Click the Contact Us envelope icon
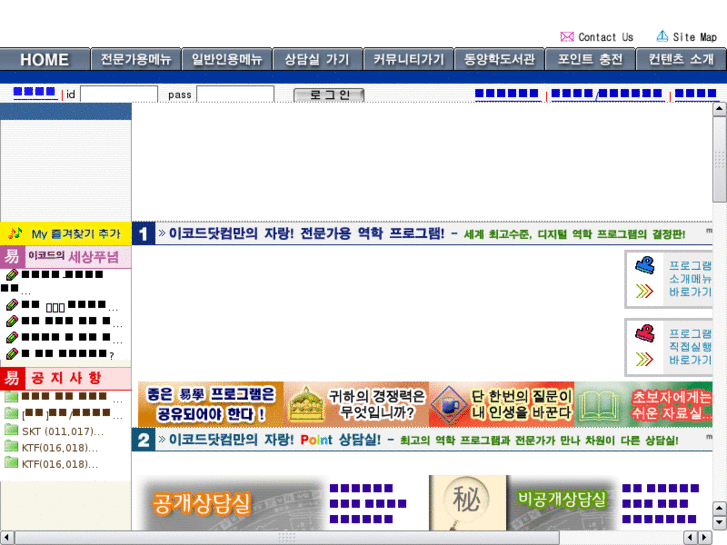 [567, 37]
